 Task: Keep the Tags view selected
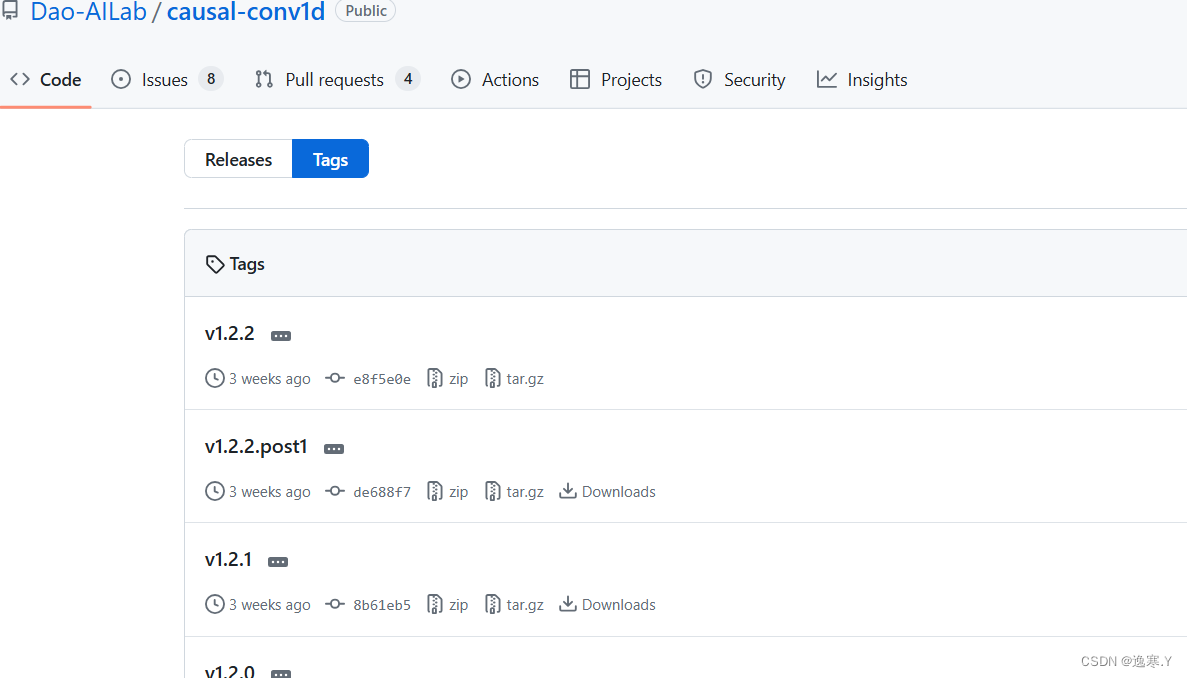(x=330, y=158)
